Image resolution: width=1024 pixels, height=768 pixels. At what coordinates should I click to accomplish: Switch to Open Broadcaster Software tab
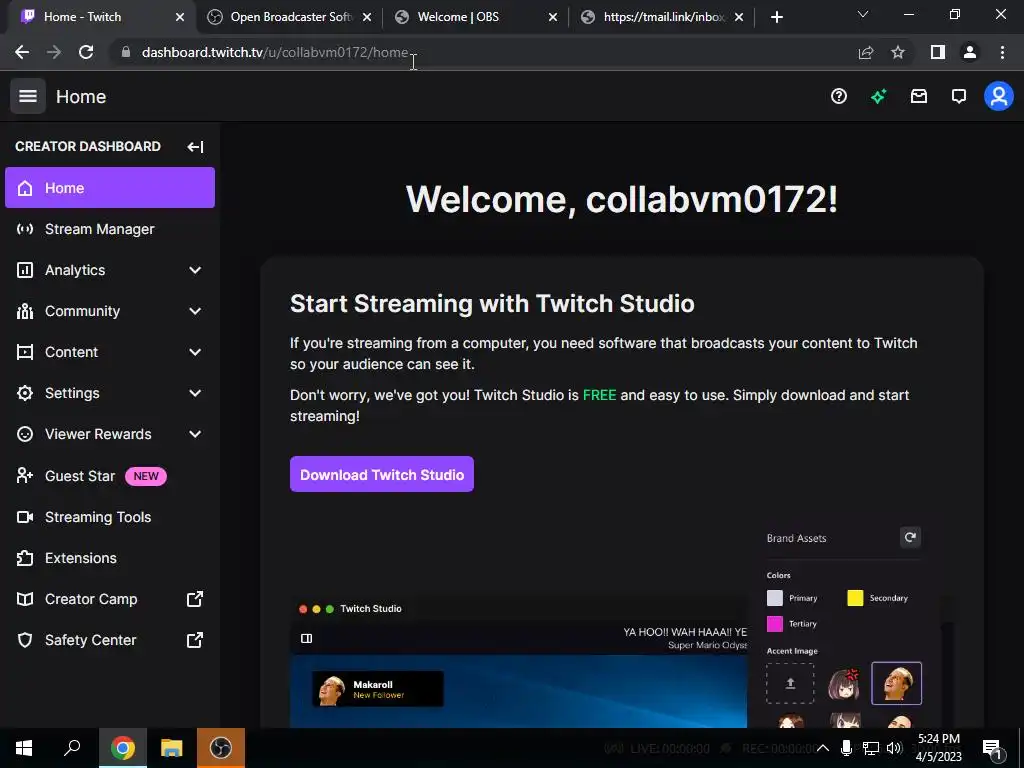(288, 17)
